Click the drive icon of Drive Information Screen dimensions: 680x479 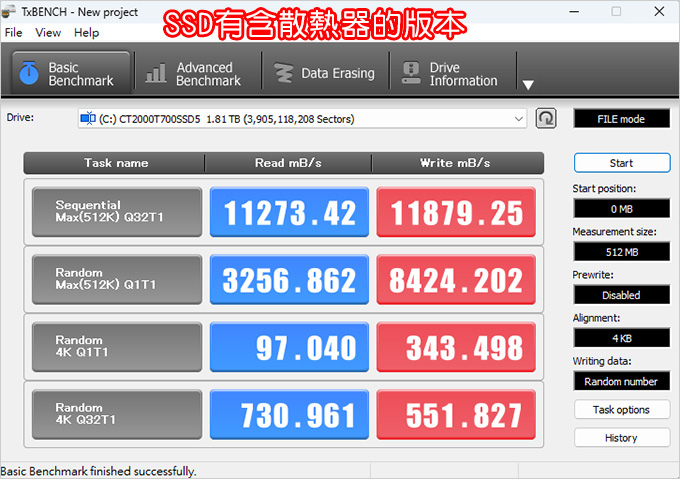tap(410, 73)
